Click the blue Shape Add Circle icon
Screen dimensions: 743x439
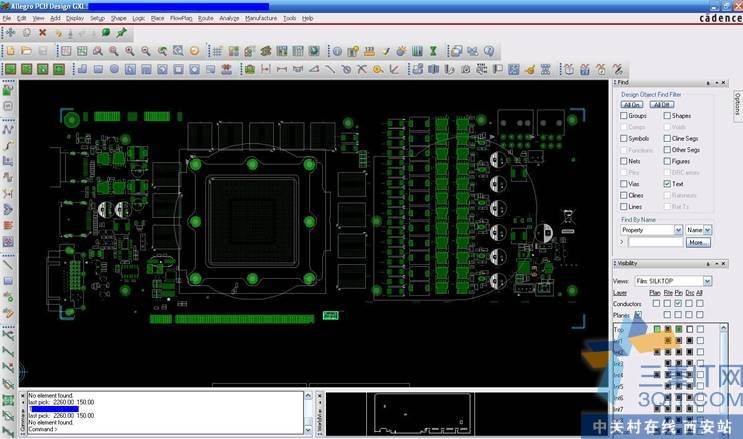pos(114,69)
